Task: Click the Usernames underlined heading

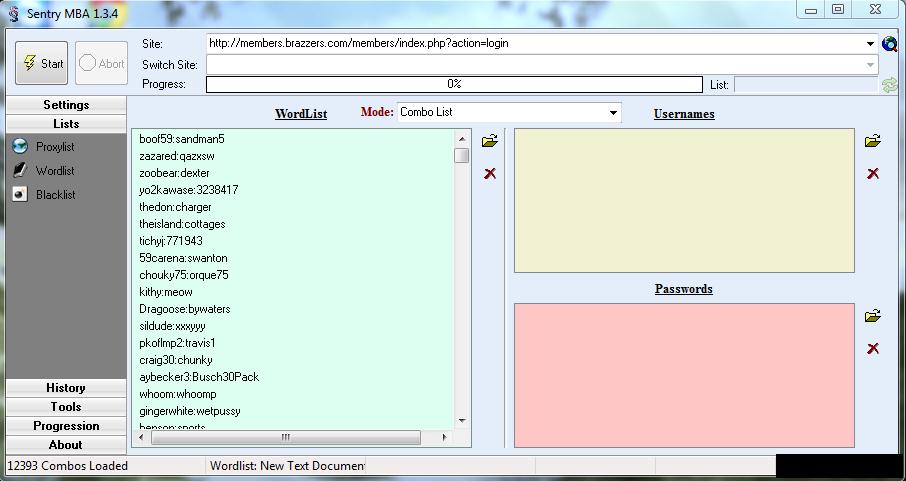Action: [x=684, y=114]
